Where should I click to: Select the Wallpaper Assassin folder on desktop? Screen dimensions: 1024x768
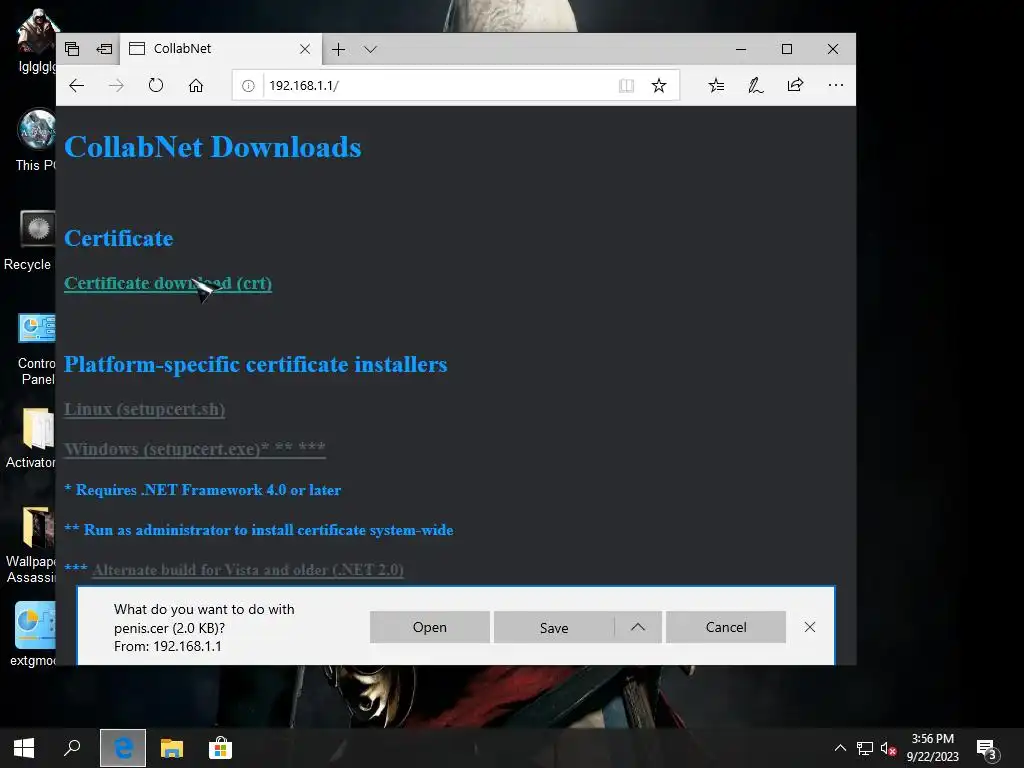coord(31,545)
